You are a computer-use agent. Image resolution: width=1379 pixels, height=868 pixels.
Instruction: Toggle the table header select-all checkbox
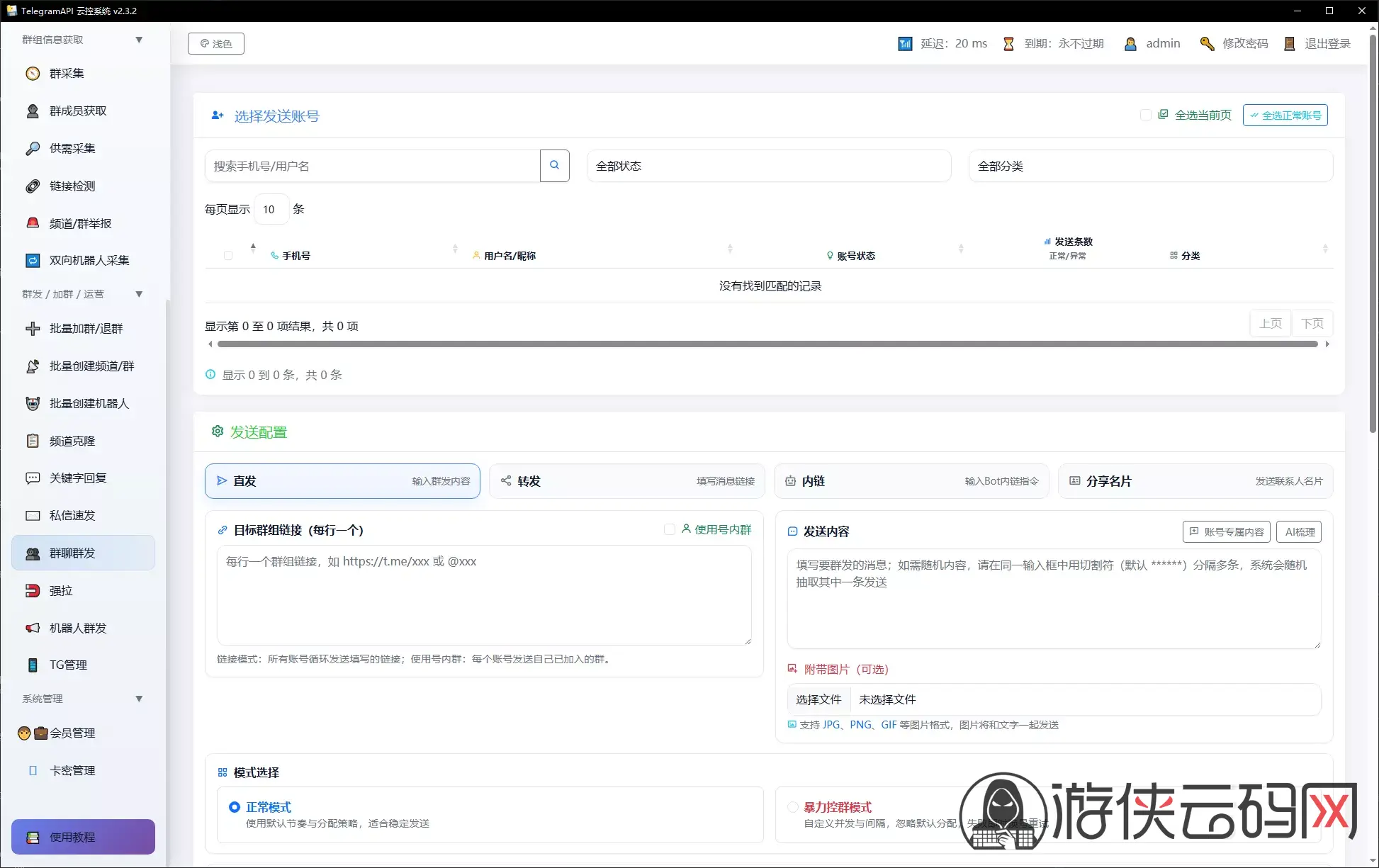pyautogui.click(x=228, y=256)
